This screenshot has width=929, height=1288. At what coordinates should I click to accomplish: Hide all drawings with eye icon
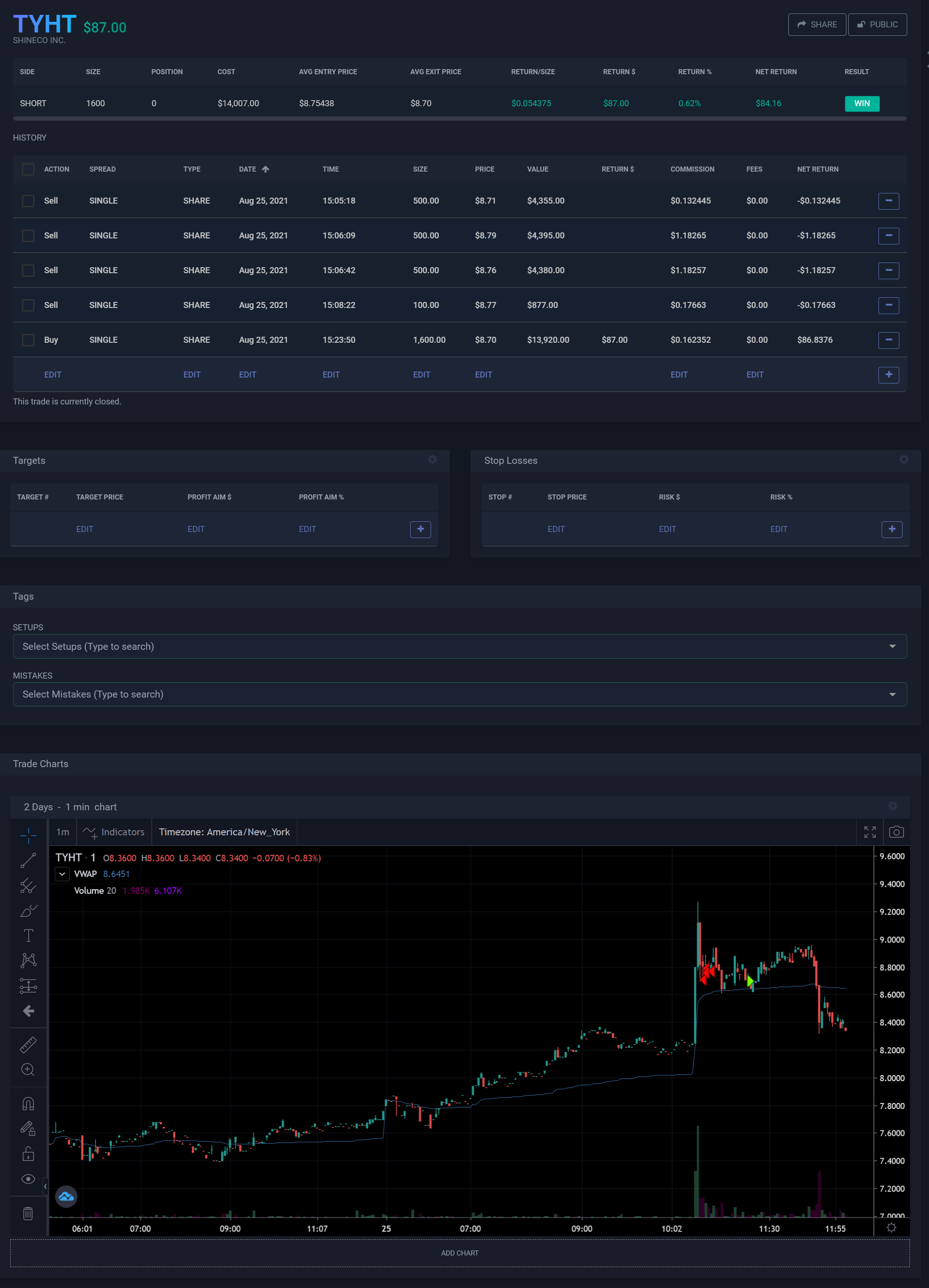point(28,1179)
